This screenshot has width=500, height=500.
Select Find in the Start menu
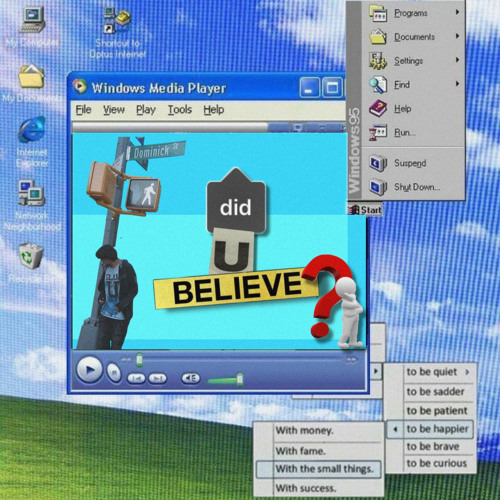pos(402,85)
